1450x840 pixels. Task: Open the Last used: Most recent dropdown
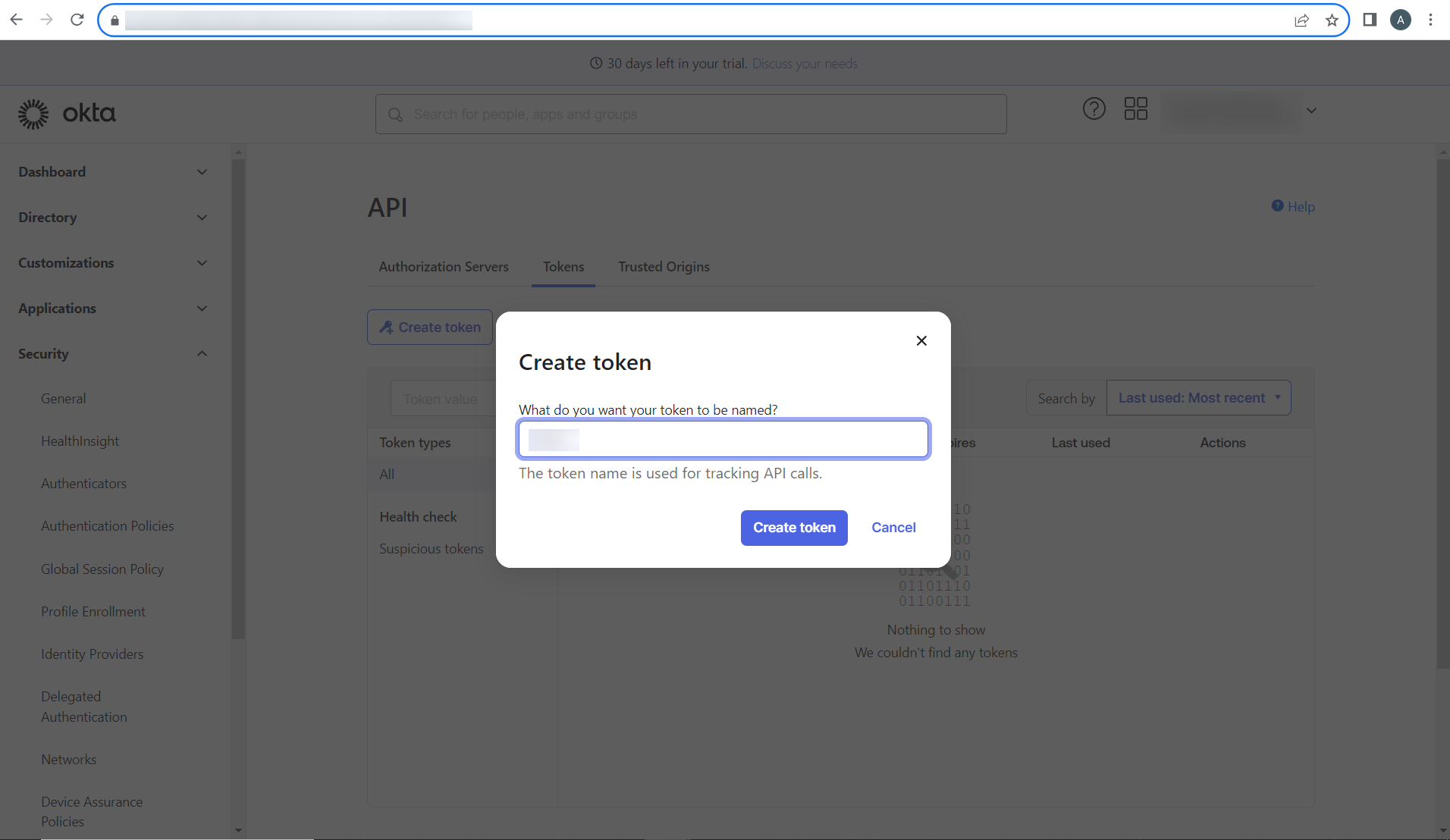[x=1198, y=398]
